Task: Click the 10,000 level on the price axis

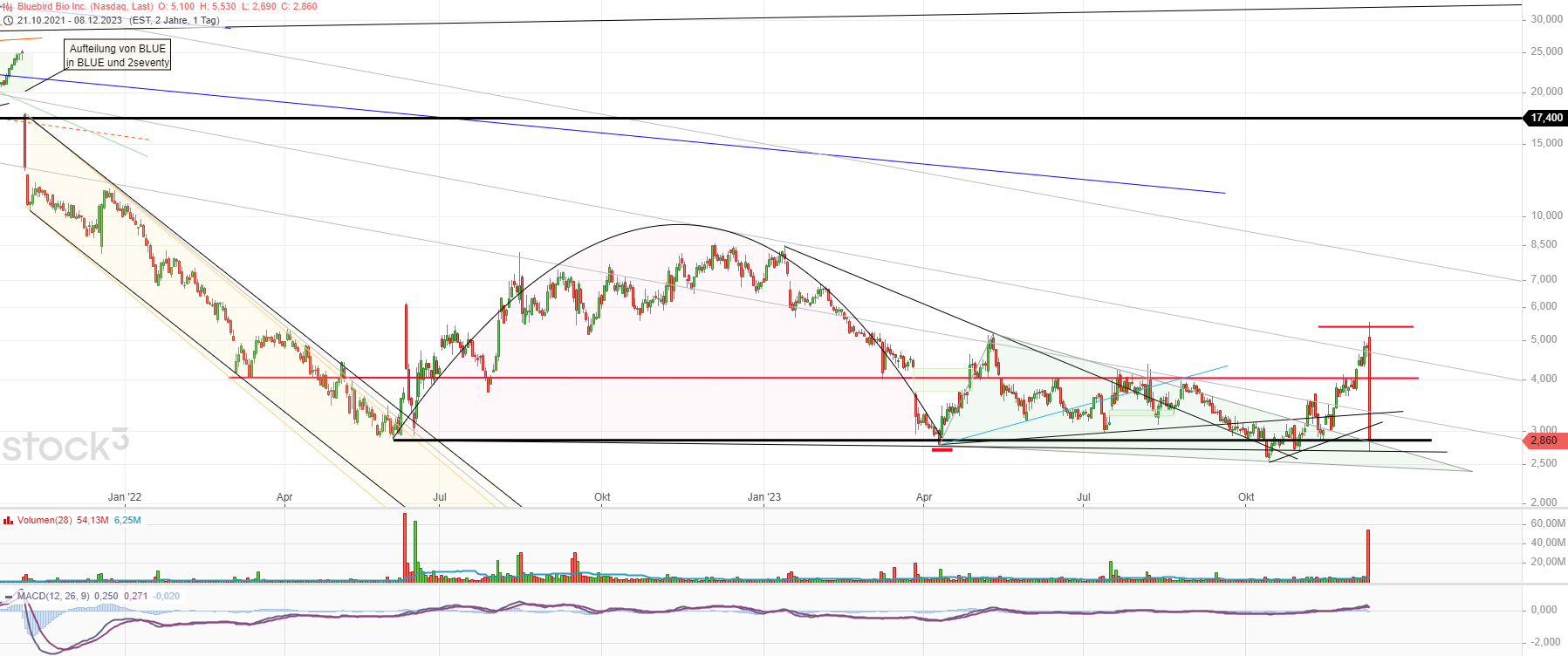Action: (1546, 215)
